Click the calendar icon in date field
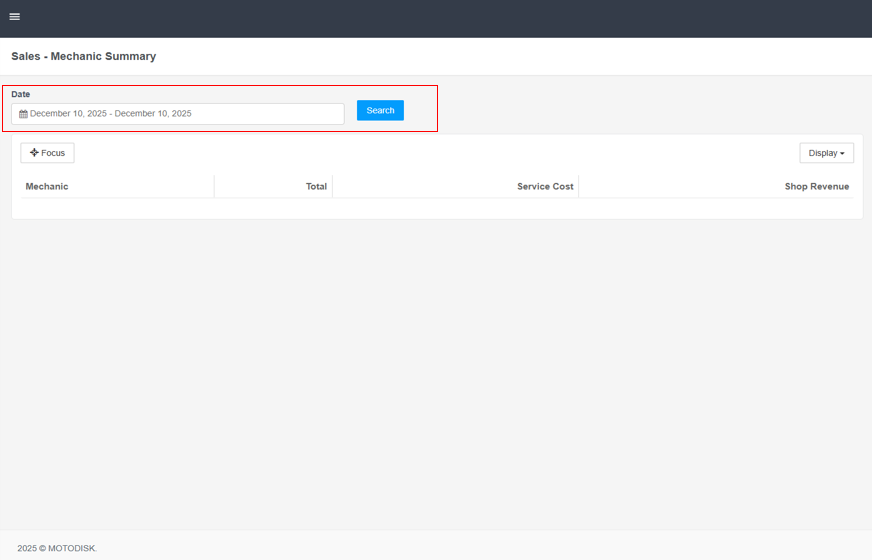The image size is (872, 560). (24, 114)
